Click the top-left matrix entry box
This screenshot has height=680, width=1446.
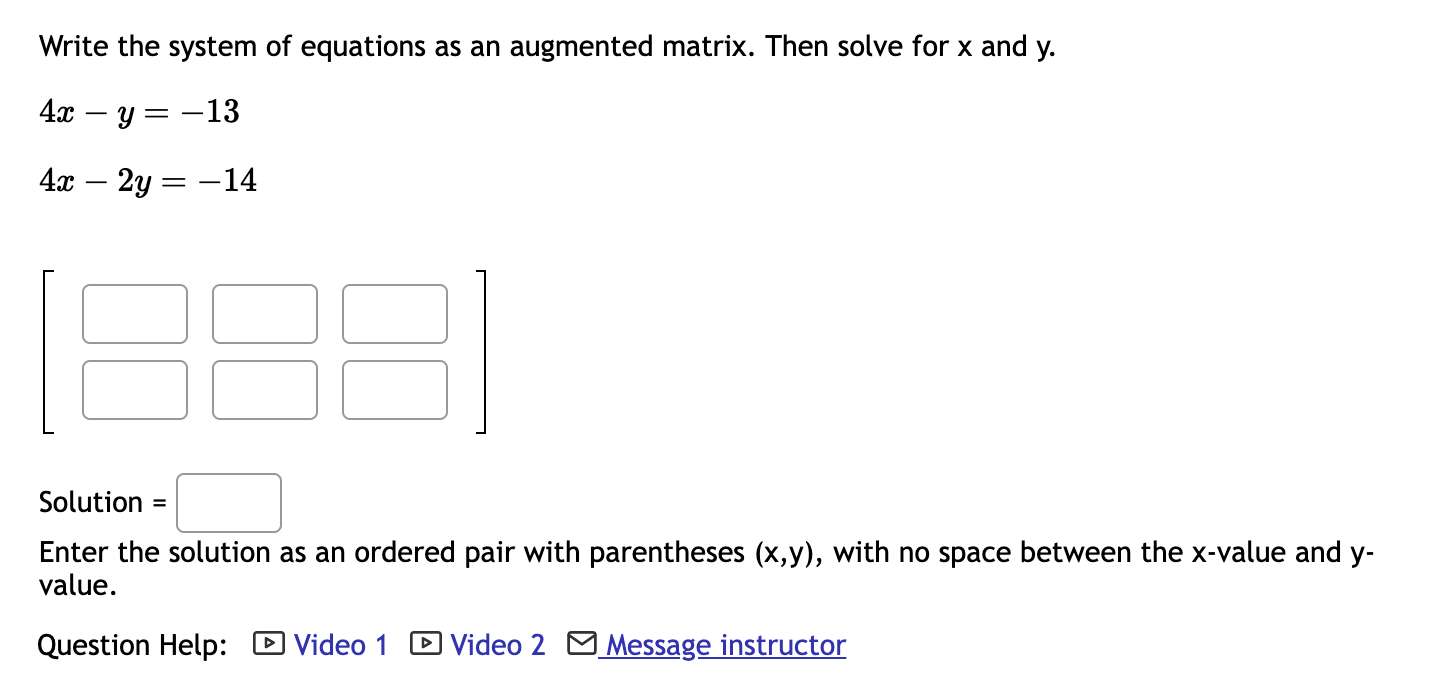[135, 314]
